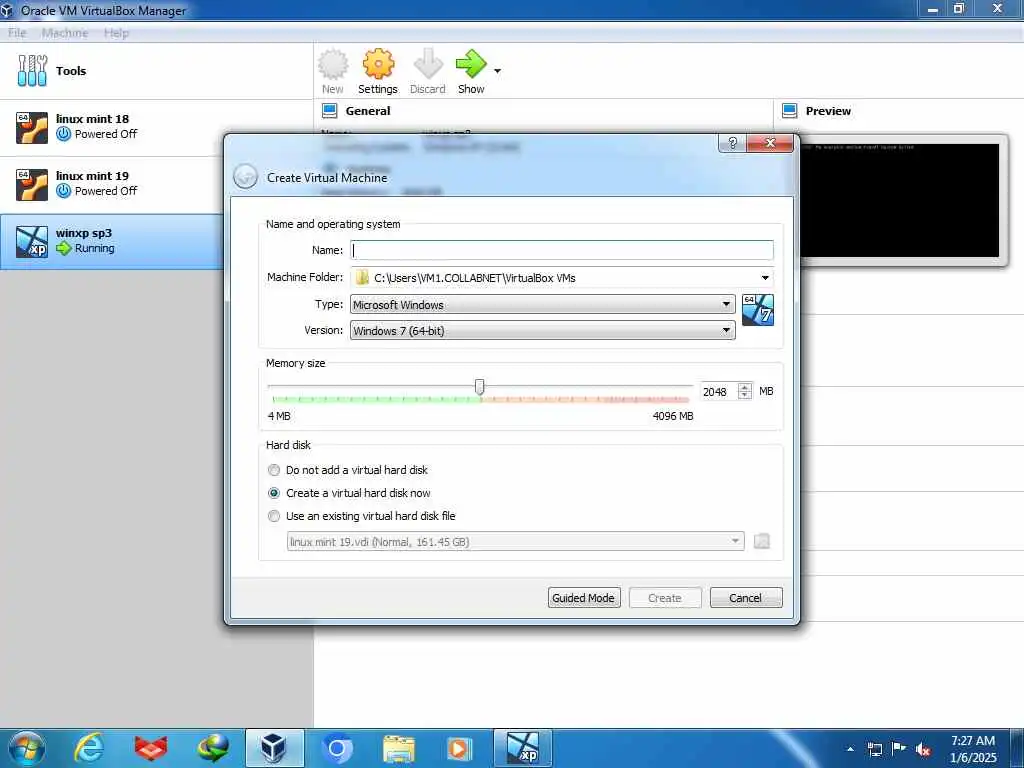Click the dialog back arrow icon

(246, 177)
